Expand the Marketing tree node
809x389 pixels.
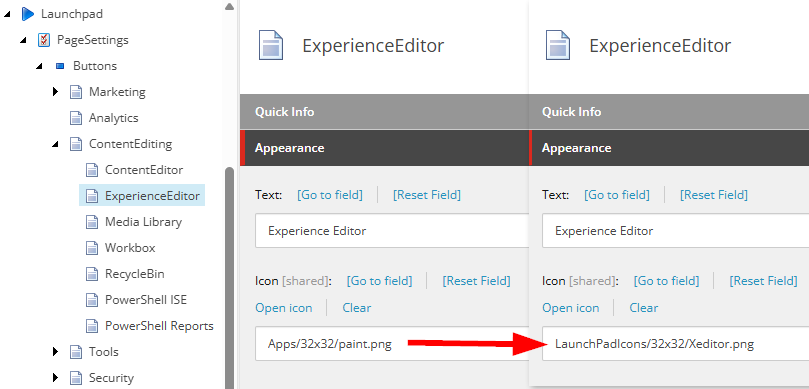point(55,92)
